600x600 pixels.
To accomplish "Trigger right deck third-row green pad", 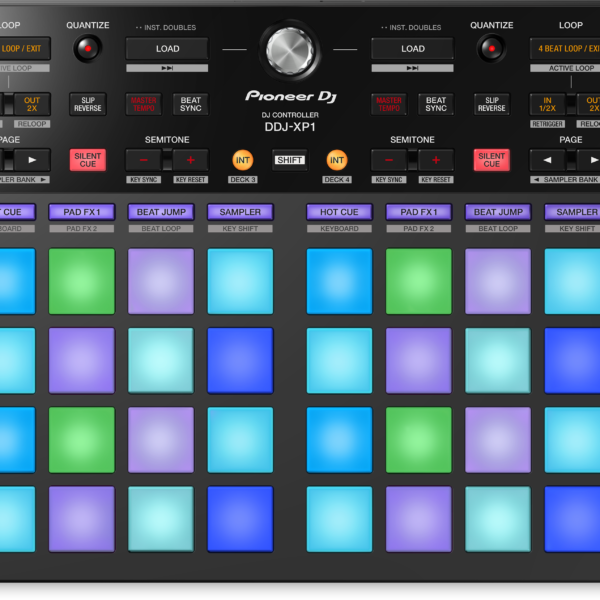I will (x=419, y=440).
